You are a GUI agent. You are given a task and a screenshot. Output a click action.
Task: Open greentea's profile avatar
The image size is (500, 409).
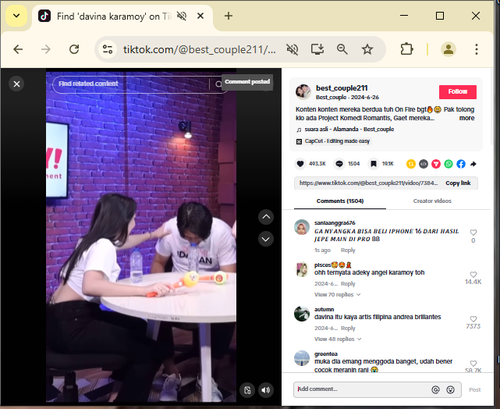tap(302, 358)
